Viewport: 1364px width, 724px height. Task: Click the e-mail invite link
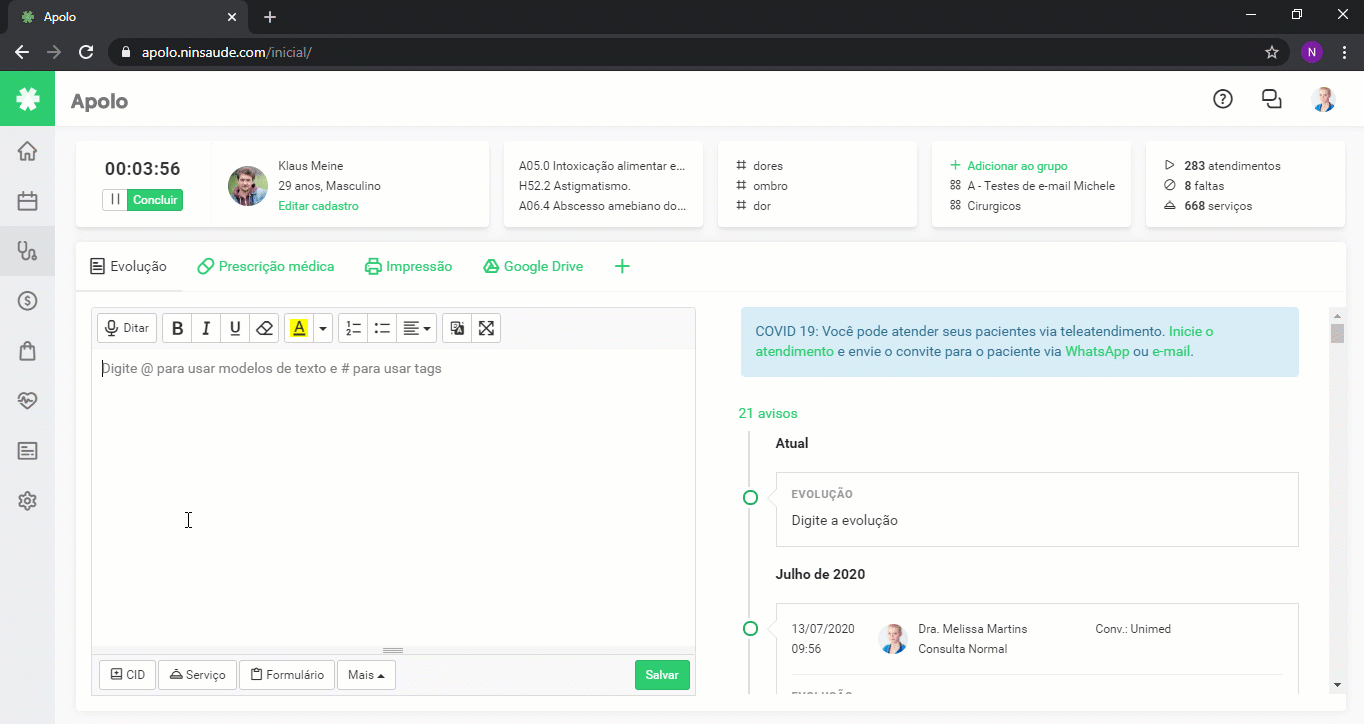(x=1171, y=351)
